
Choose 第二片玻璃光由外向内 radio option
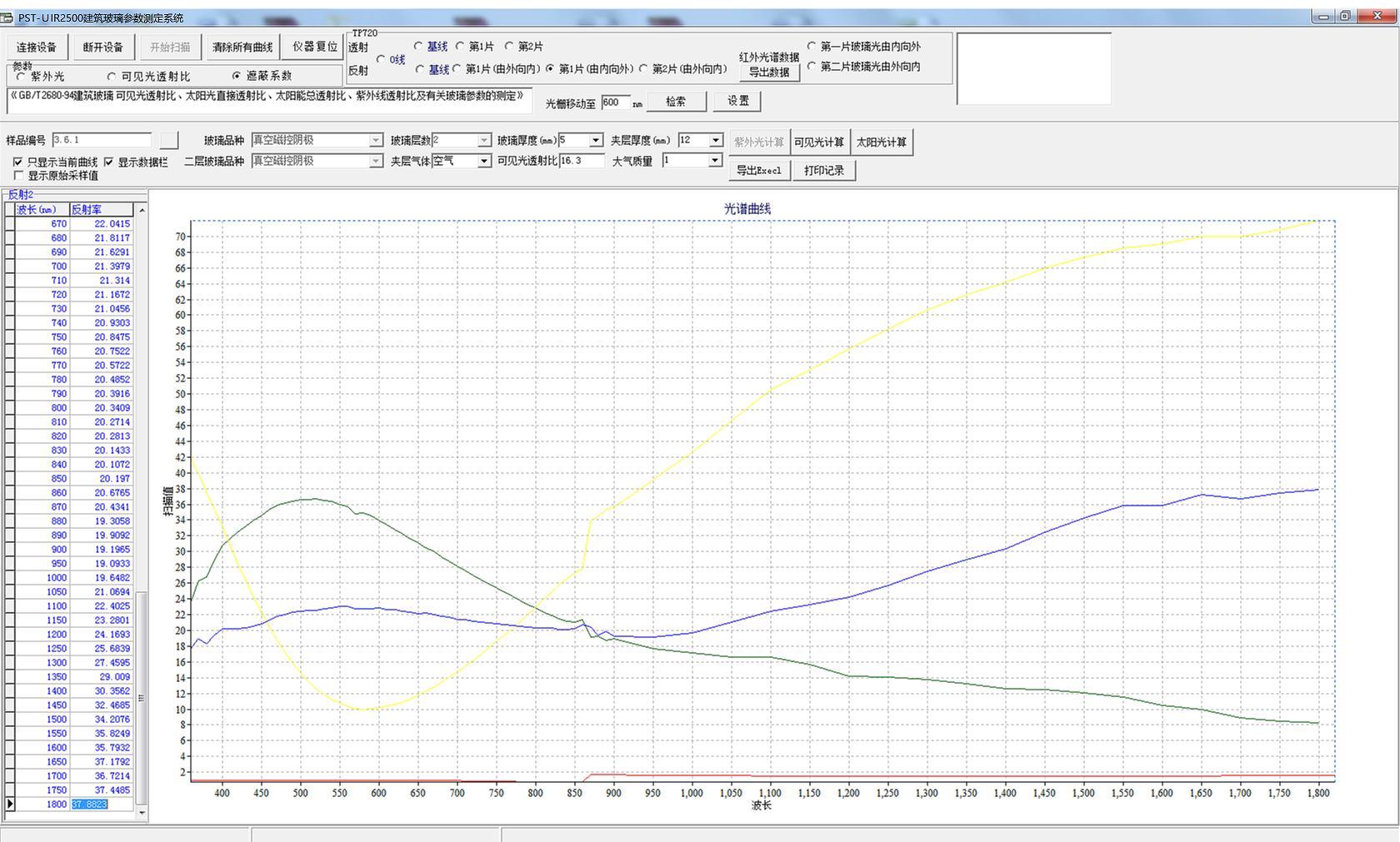[812, 67]
